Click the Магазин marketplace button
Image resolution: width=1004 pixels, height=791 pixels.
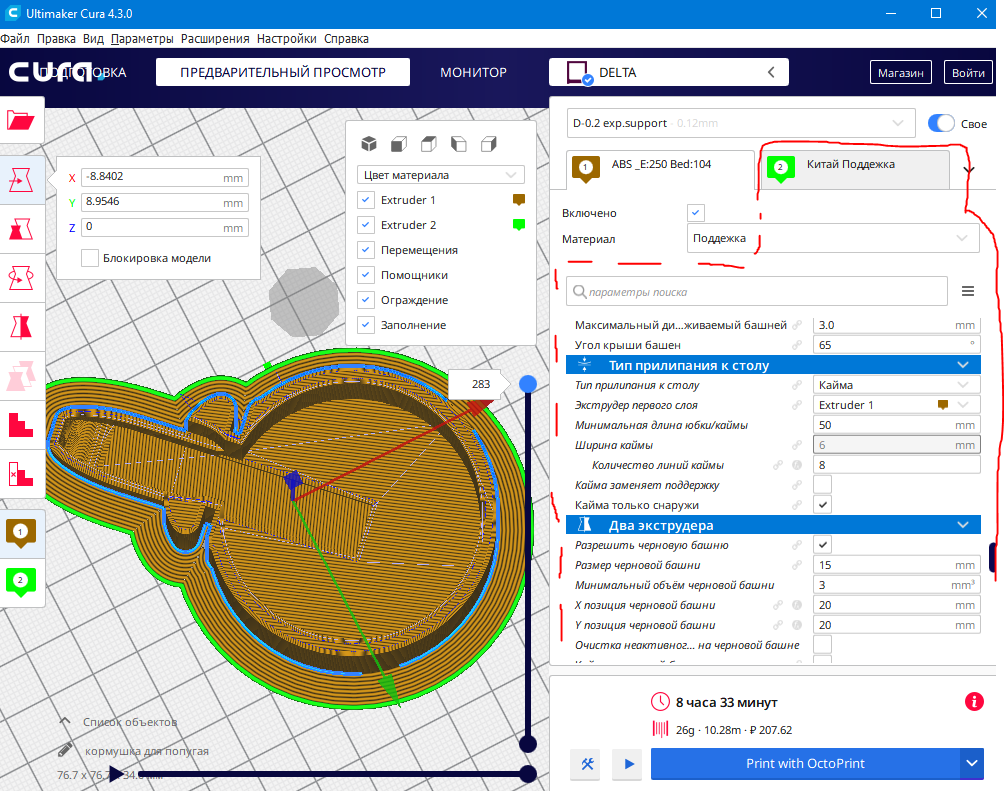point(900,72)
